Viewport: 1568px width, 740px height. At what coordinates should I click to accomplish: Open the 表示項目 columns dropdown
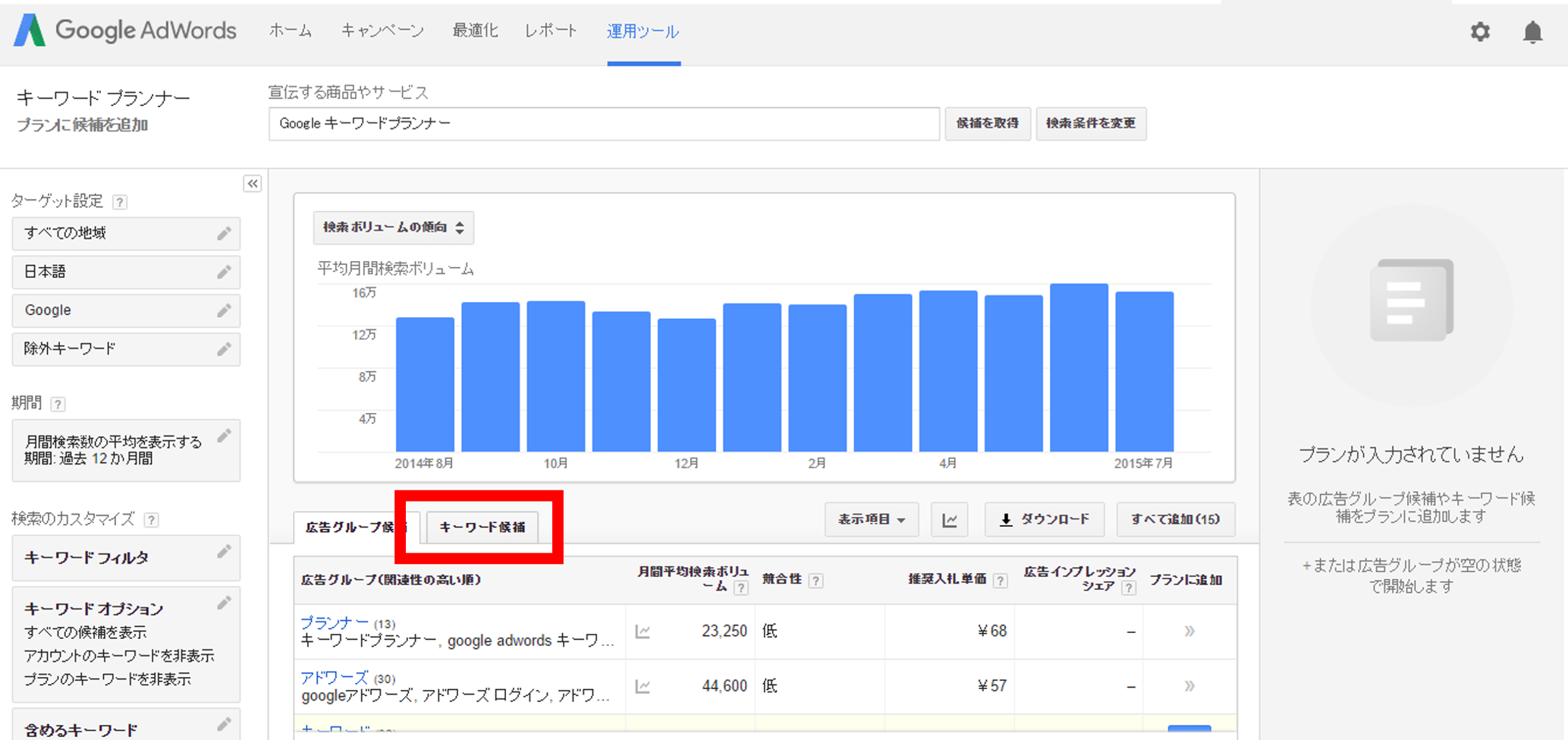click(x=872, y=520)
